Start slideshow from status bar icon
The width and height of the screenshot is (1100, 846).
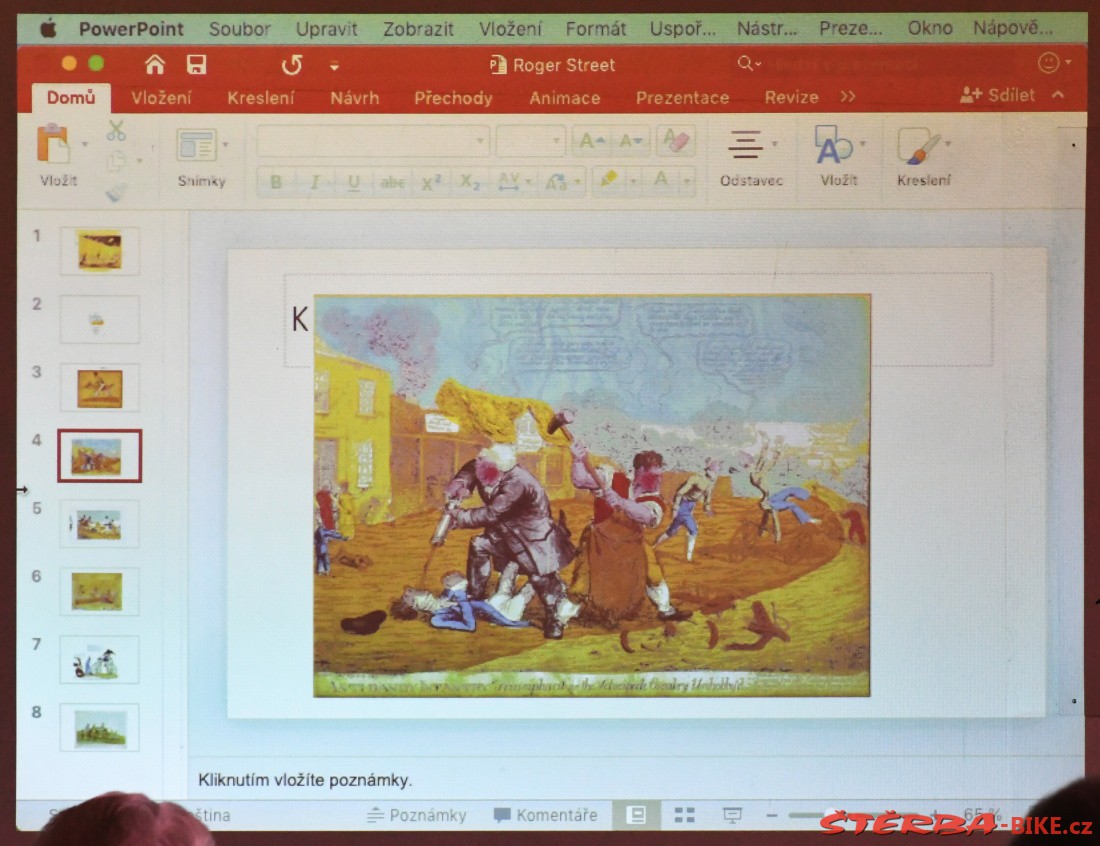tap(732, 814)
